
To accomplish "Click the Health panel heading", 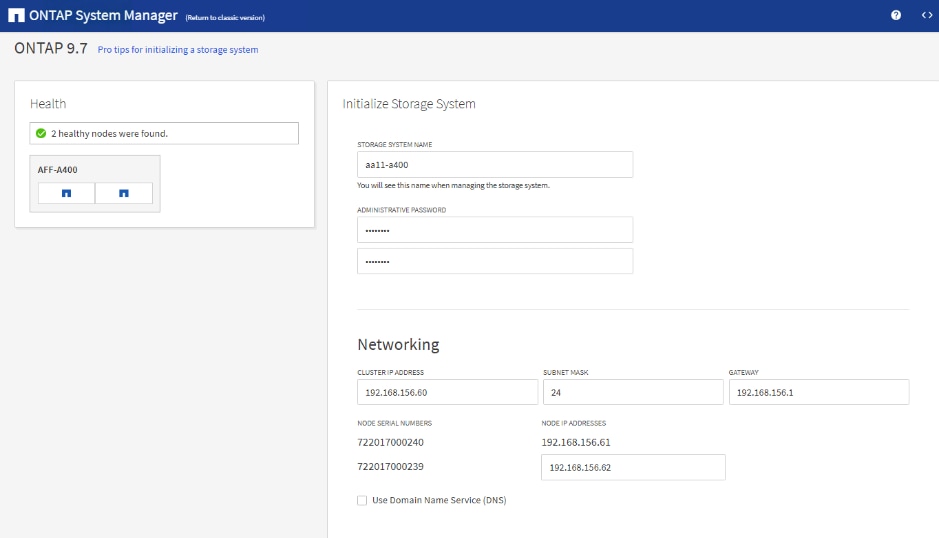I will click(48, 104).
